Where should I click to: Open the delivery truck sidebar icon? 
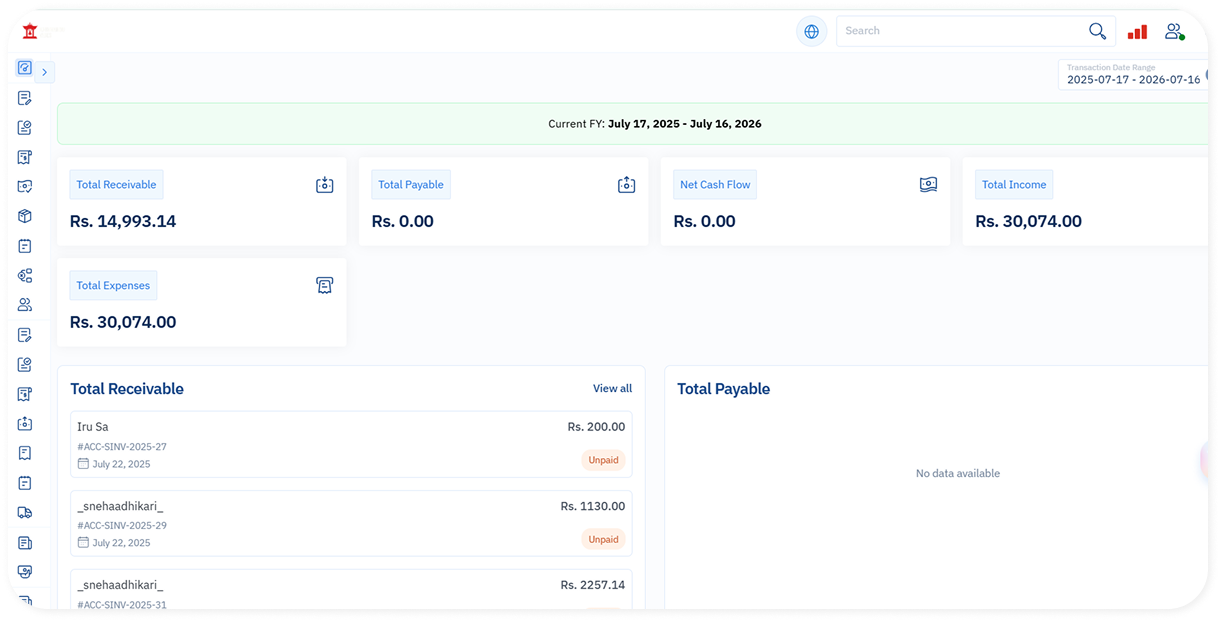[x=25, y=512]
